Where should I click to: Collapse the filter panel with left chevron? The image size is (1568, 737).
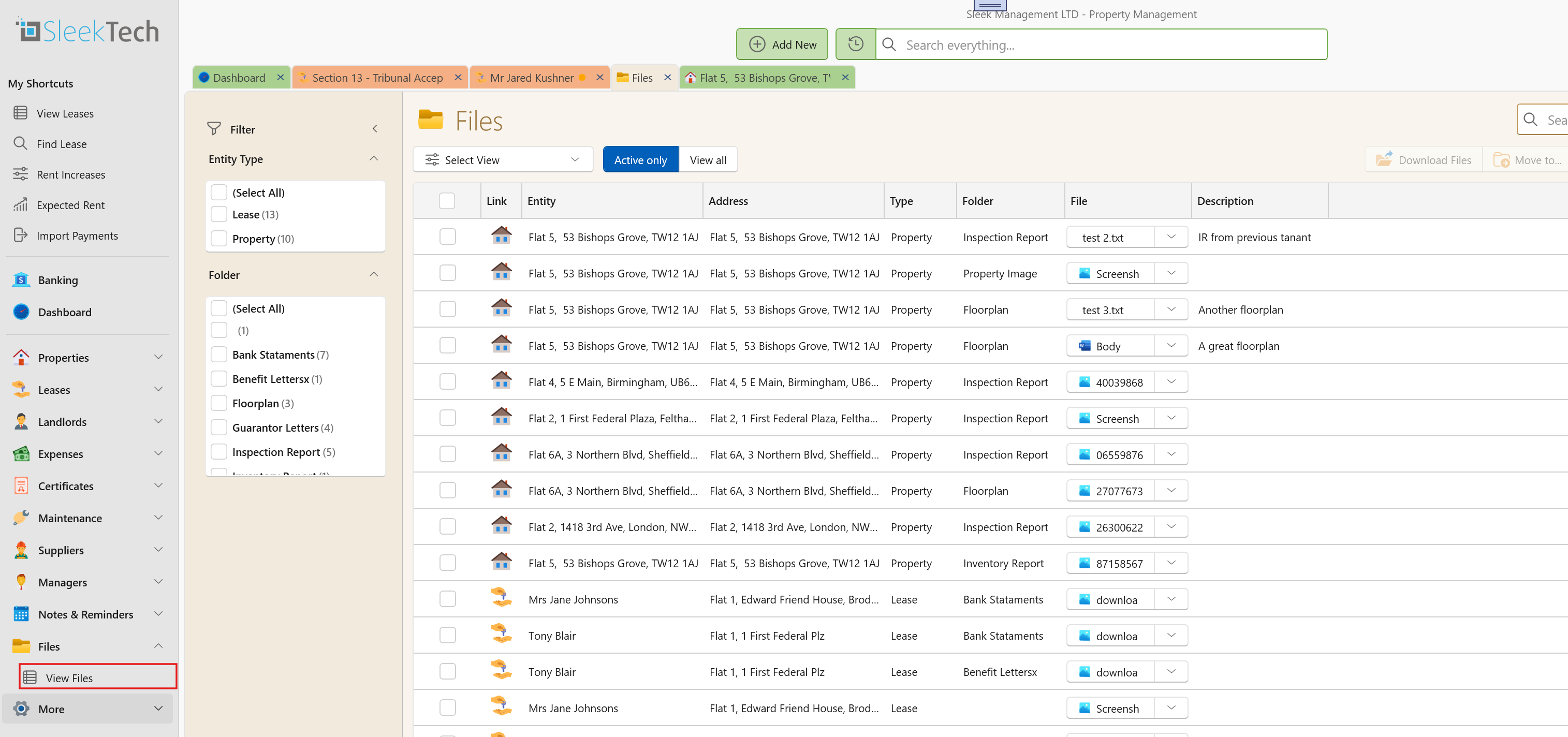click(x=375, y=129)
